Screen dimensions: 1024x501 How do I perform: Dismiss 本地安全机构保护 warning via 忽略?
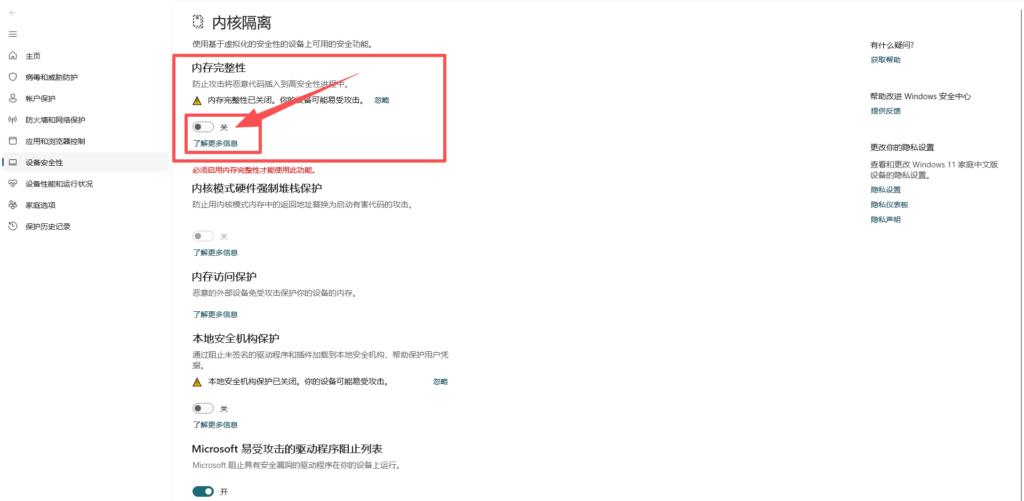point(441,381)
